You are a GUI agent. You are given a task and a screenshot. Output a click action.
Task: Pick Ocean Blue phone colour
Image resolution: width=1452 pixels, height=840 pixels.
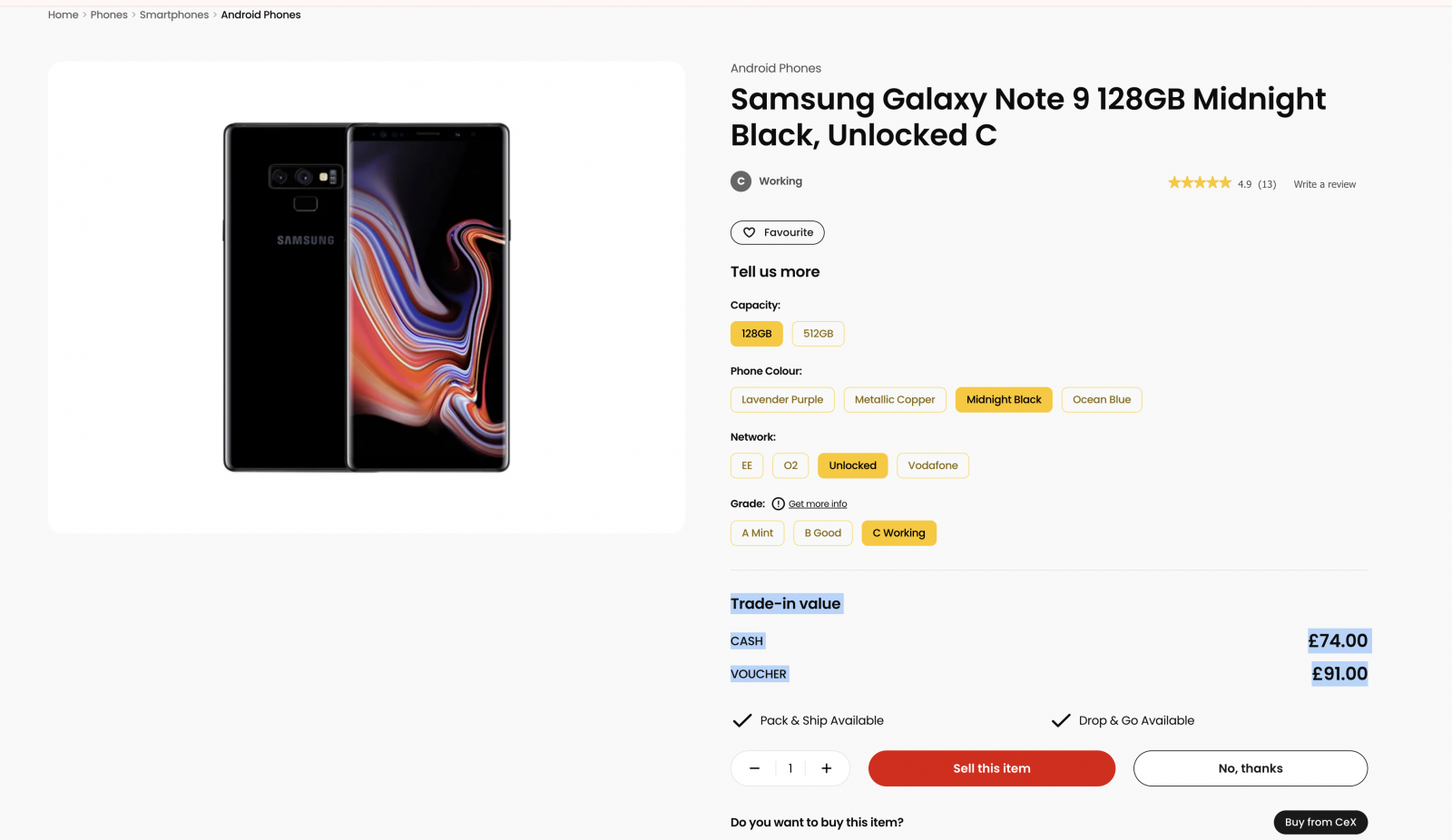point(1102,400)
